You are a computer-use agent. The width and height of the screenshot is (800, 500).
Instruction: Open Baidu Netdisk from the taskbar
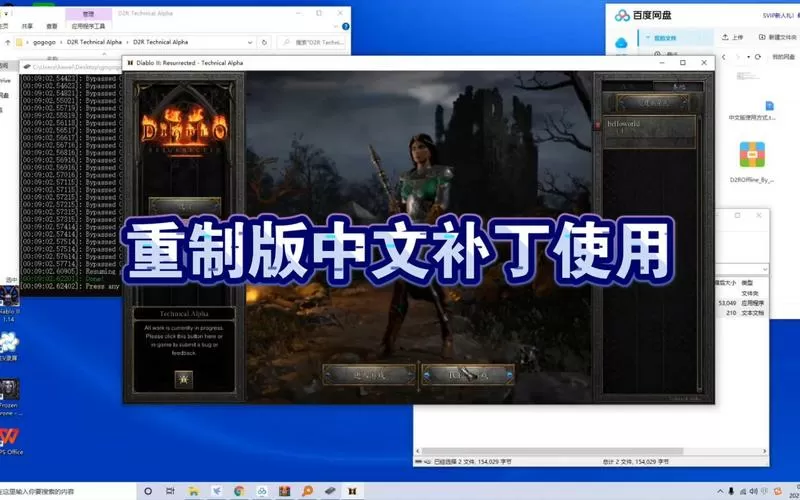point(262,491)
